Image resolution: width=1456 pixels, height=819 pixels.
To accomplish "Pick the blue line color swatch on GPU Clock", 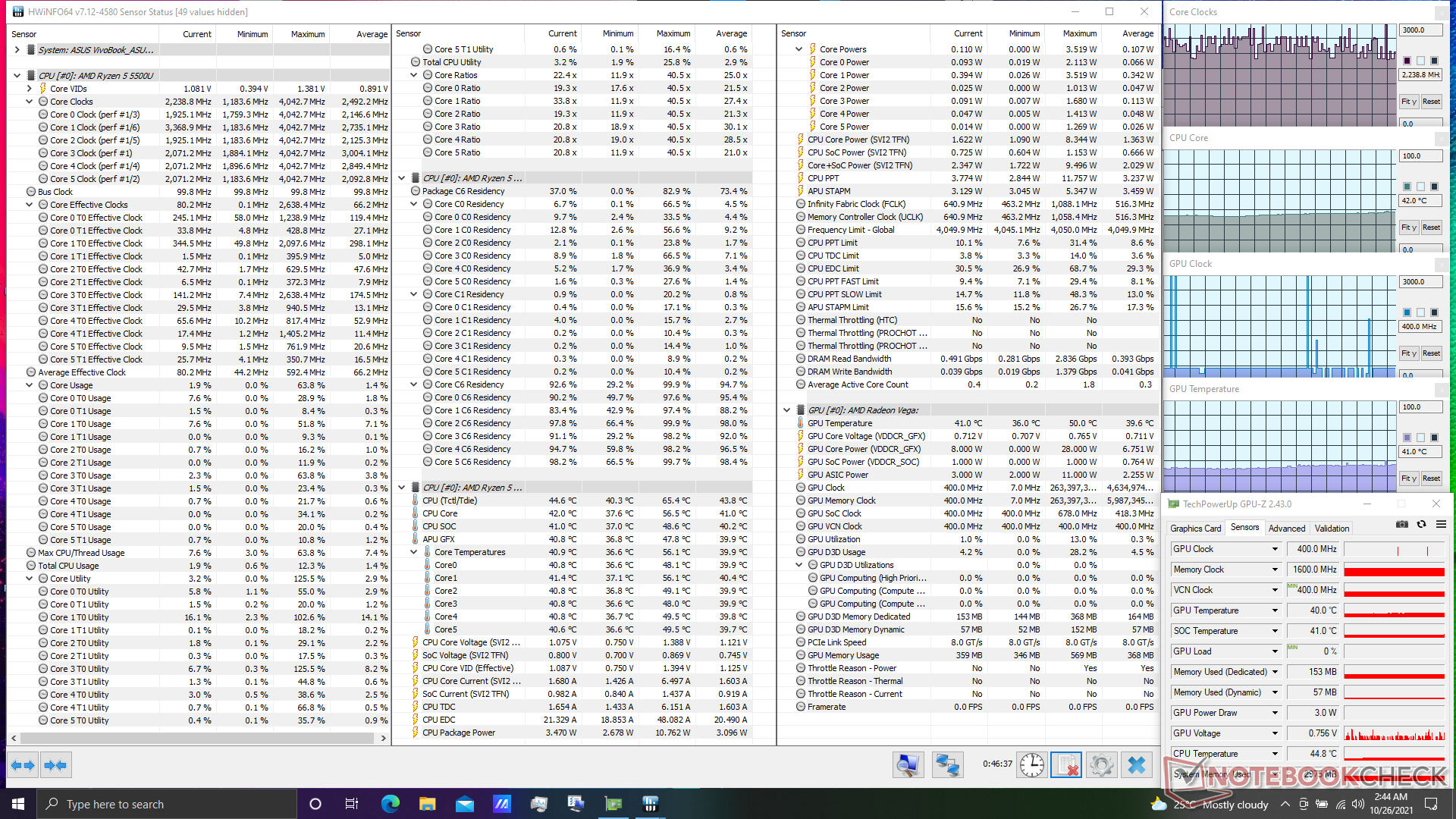I will [x=1407, y=312].
